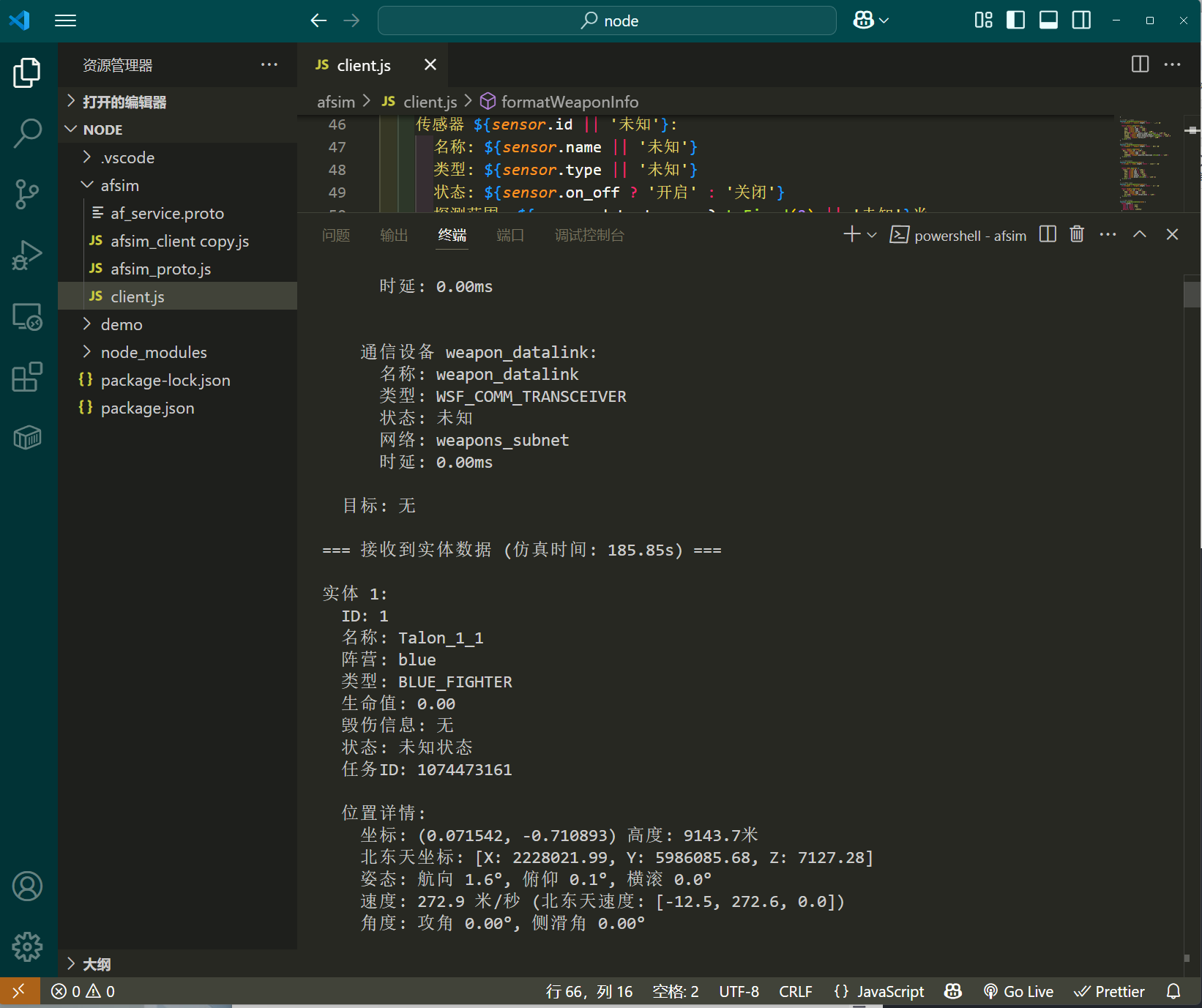Open Run and Debug view
The image size is (1202, 1008).
[27, 255]
